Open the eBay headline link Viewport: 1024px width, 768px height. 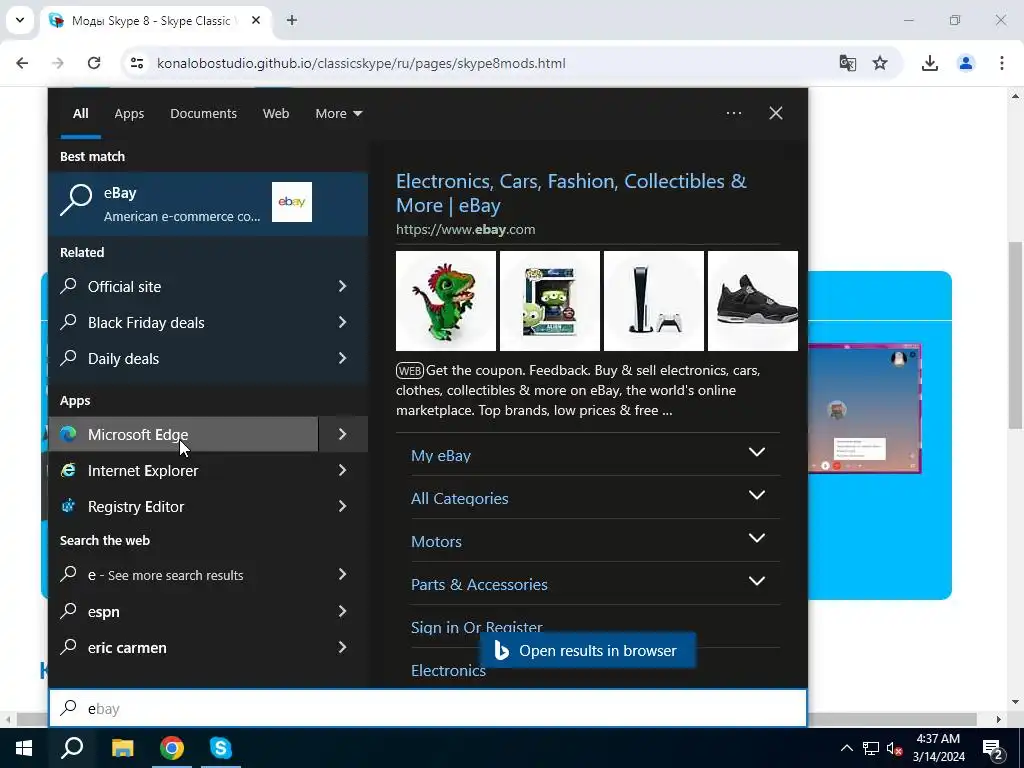pyautogui.click(x=571, y=193)
